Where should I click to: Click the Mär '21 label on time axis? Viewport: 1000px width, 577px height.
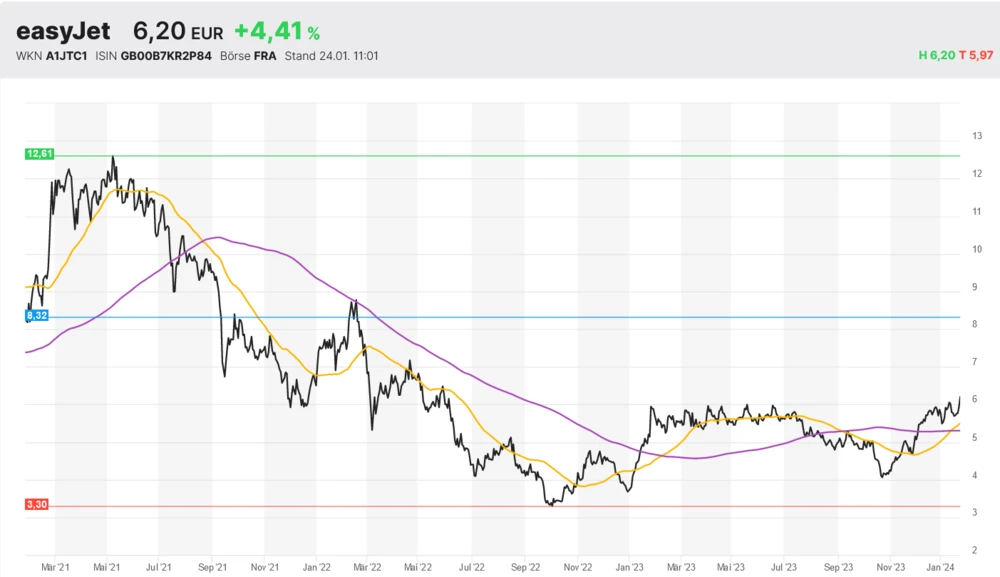[55, 565]
